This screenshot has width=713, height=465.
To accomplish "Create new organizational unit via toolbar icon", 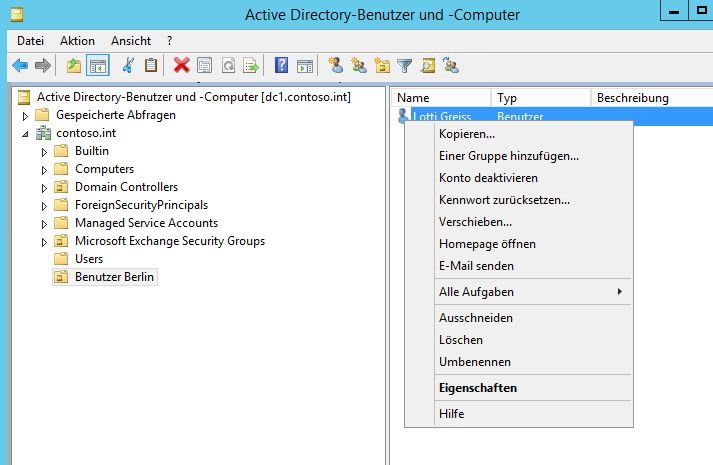I will click(382, 66).
